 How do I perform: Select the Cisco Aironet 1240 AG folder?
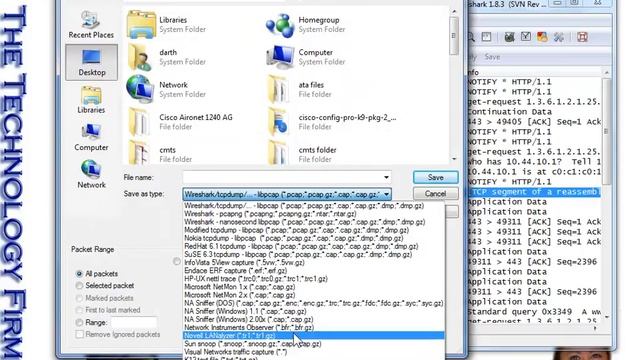(x=180, y=122)
